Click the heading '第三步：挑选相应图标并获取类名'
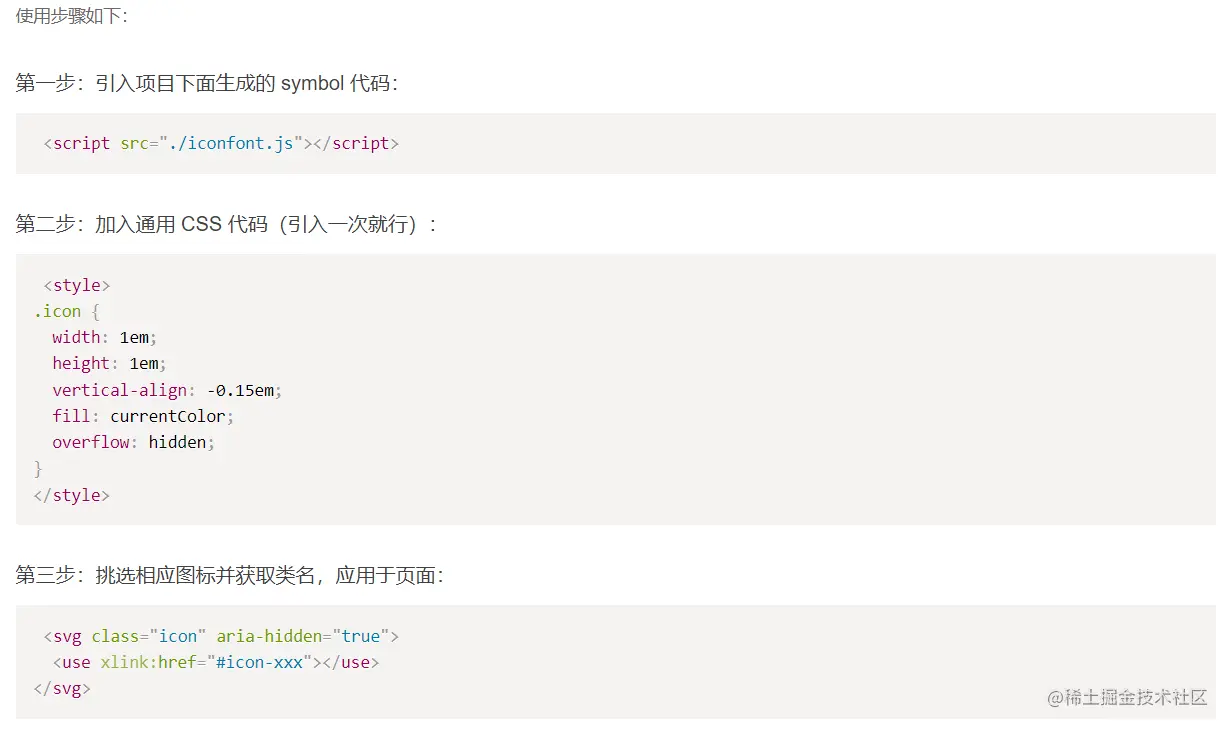The width and height of the screenshot is (1229, 729). coord(230,575)
